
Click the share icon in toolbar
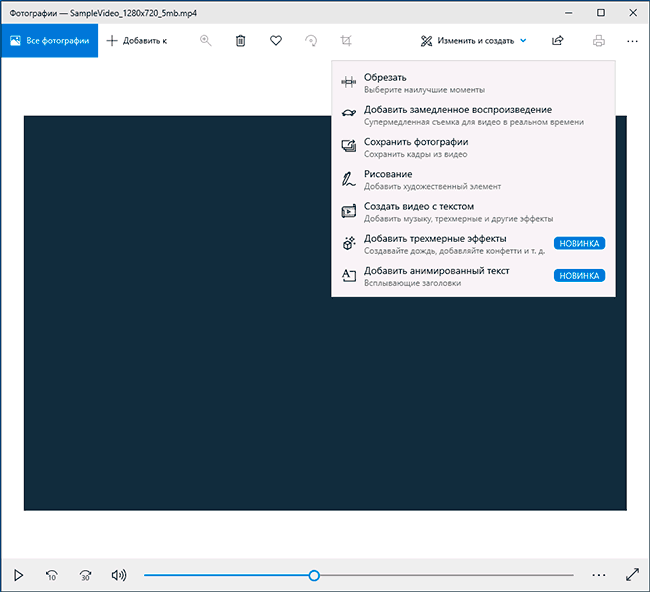point(558,41)
